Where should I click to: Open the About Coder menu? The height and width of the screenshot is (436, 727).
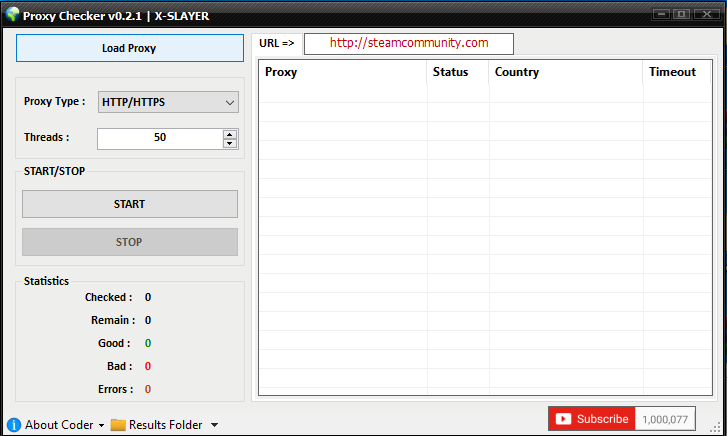coord(59,425)
